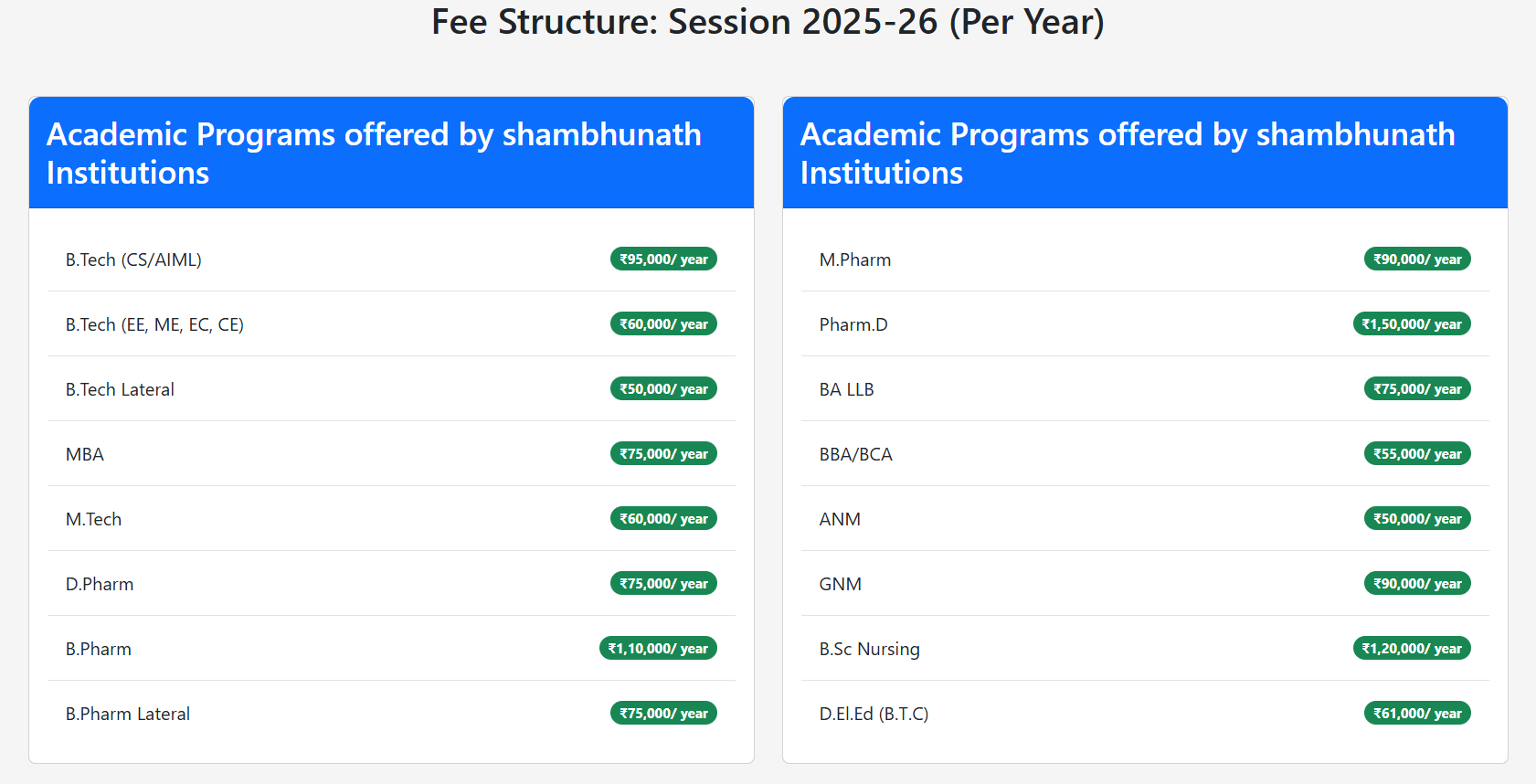1536x784 pixels.
Task: Select the B.Tech (EE, ME, EC, CE) entry
Action: pos(154,324)
